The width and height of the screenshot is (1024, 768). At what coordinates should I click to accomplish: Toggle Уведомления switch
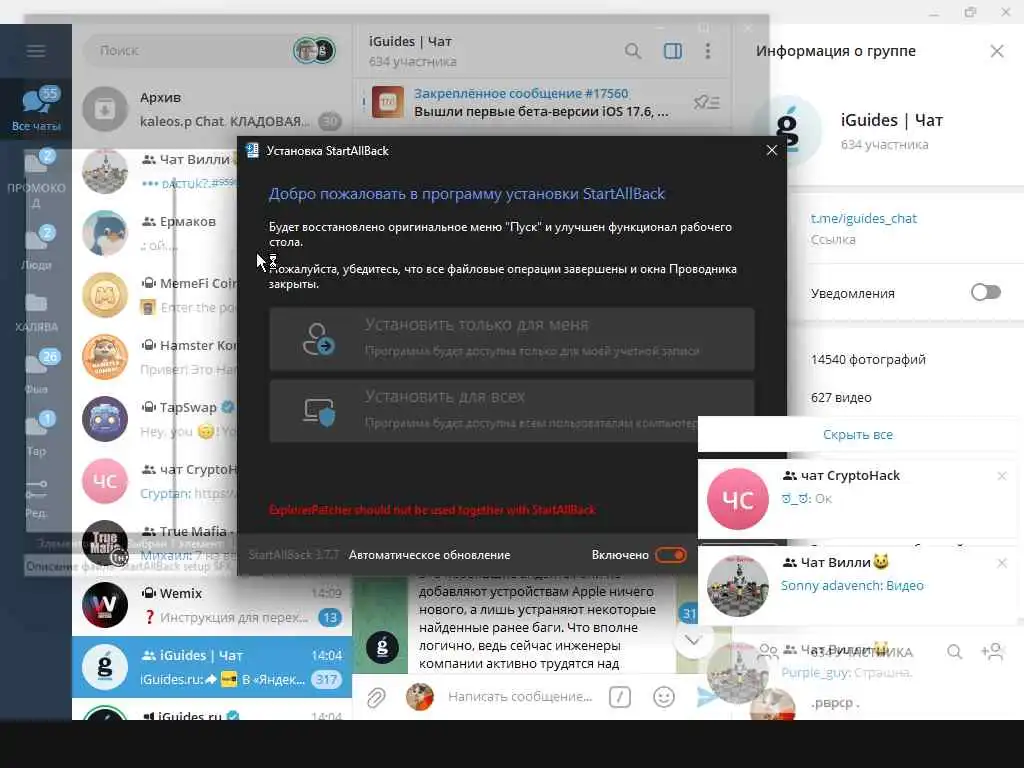coord(985,292)
